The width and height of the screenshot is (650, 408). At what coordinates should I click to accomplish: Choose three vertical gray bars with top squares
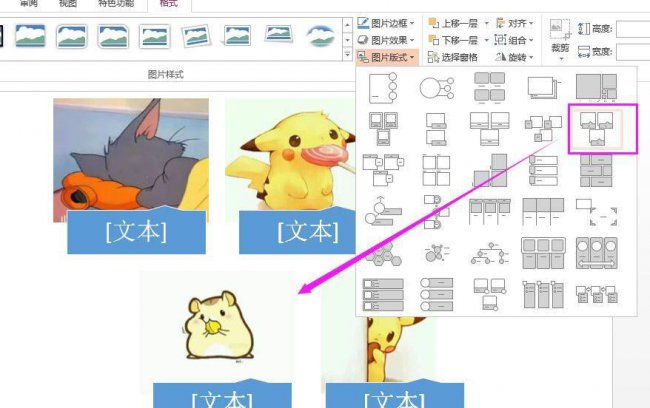click(x=543, y=295)
